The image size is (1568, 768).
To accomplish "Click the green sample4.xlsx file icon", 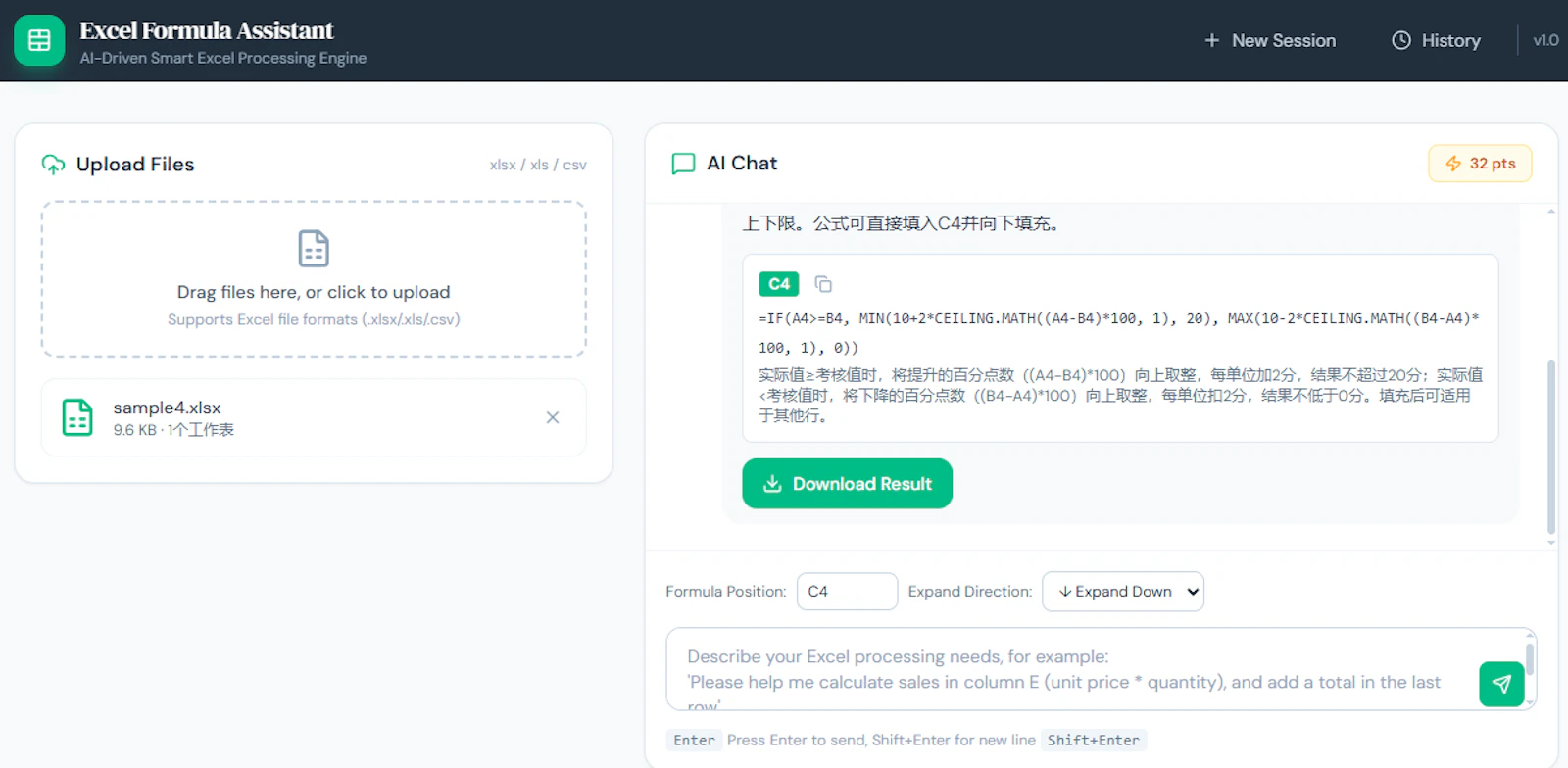I will (x=77, y=417).
